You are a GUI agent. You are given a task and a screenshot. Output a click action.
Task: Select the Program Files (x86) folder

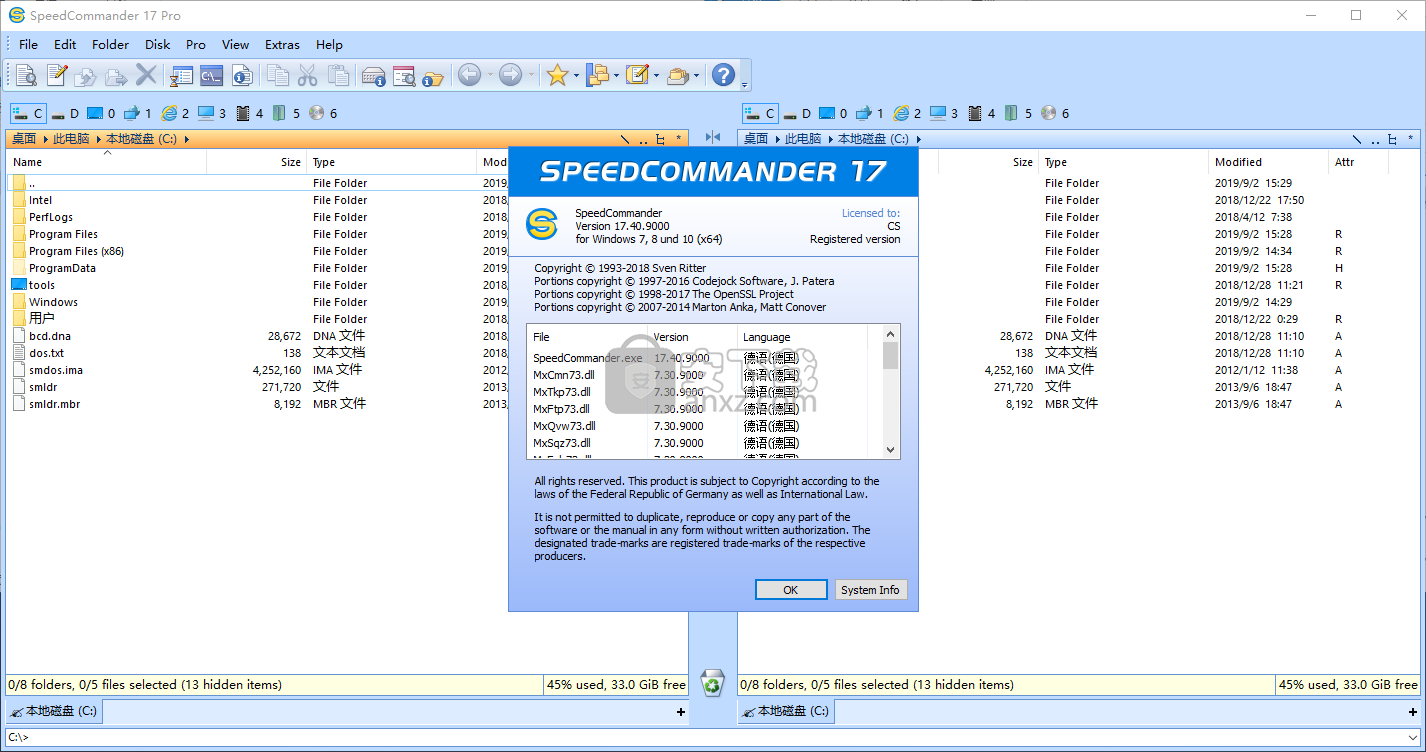[x=76, y=251]
